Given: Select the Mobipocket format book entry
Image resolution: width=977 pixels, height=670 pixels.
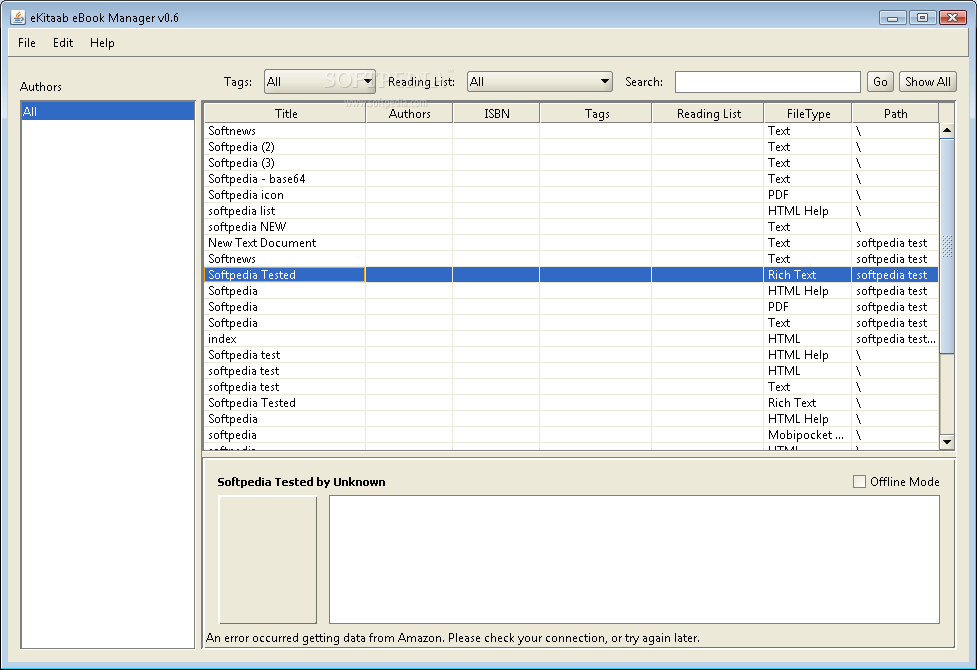Looking at the screenshot, I should 286,434.
